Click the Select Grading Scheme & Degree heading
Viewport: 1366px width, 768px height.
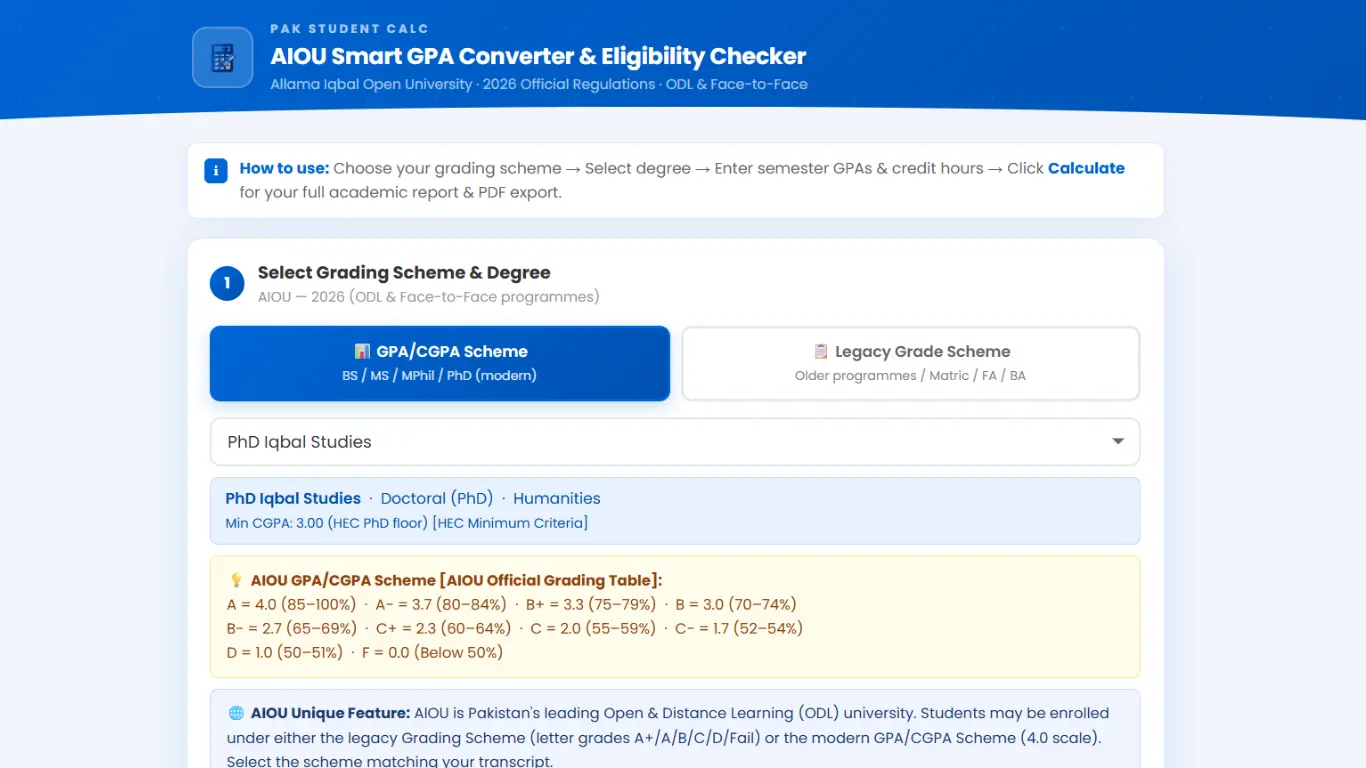pyautogui.click(x=404, y=273)
